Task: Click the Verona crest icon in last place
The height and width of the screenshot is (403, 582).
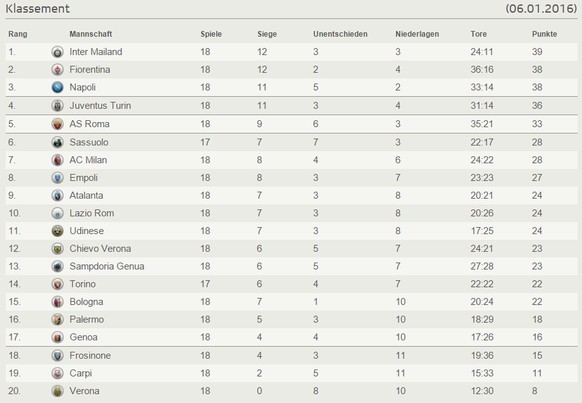Action: tap(58, 391)
